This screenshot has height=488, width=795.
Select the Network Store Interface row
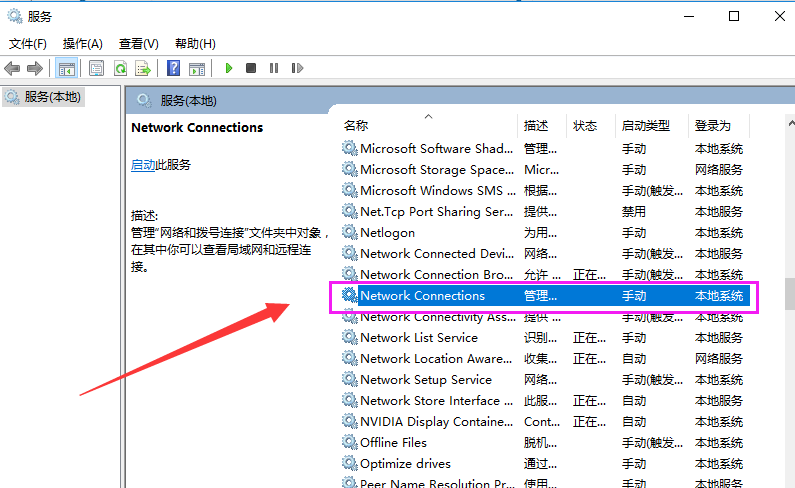(x=545, y=401)
